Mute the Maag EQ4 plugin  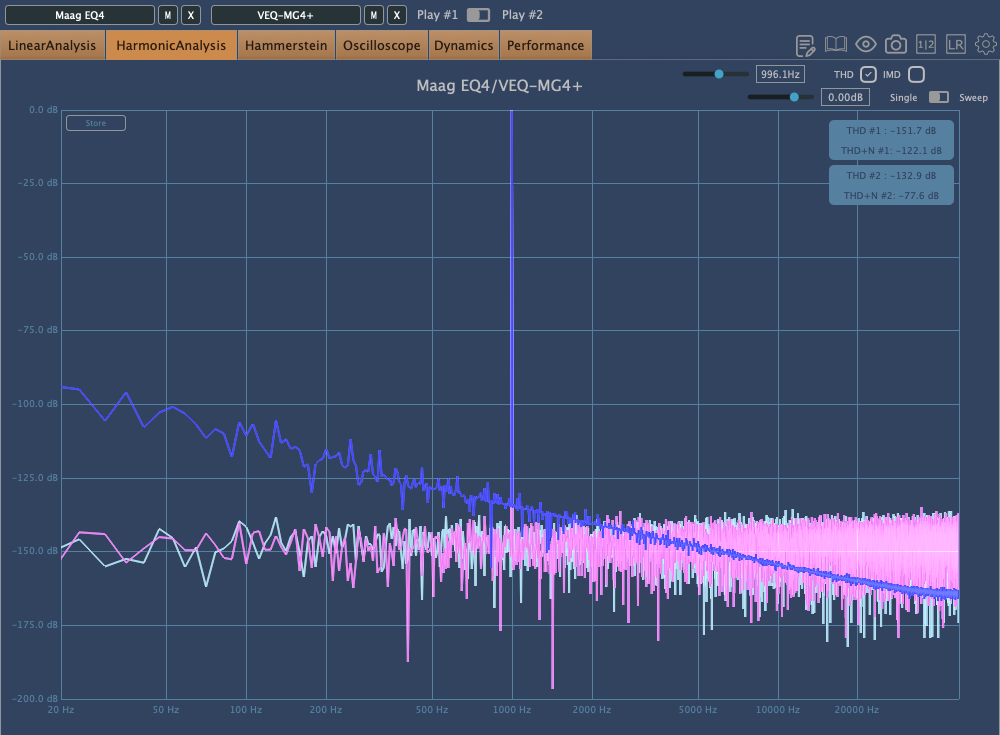pos(168,15)
